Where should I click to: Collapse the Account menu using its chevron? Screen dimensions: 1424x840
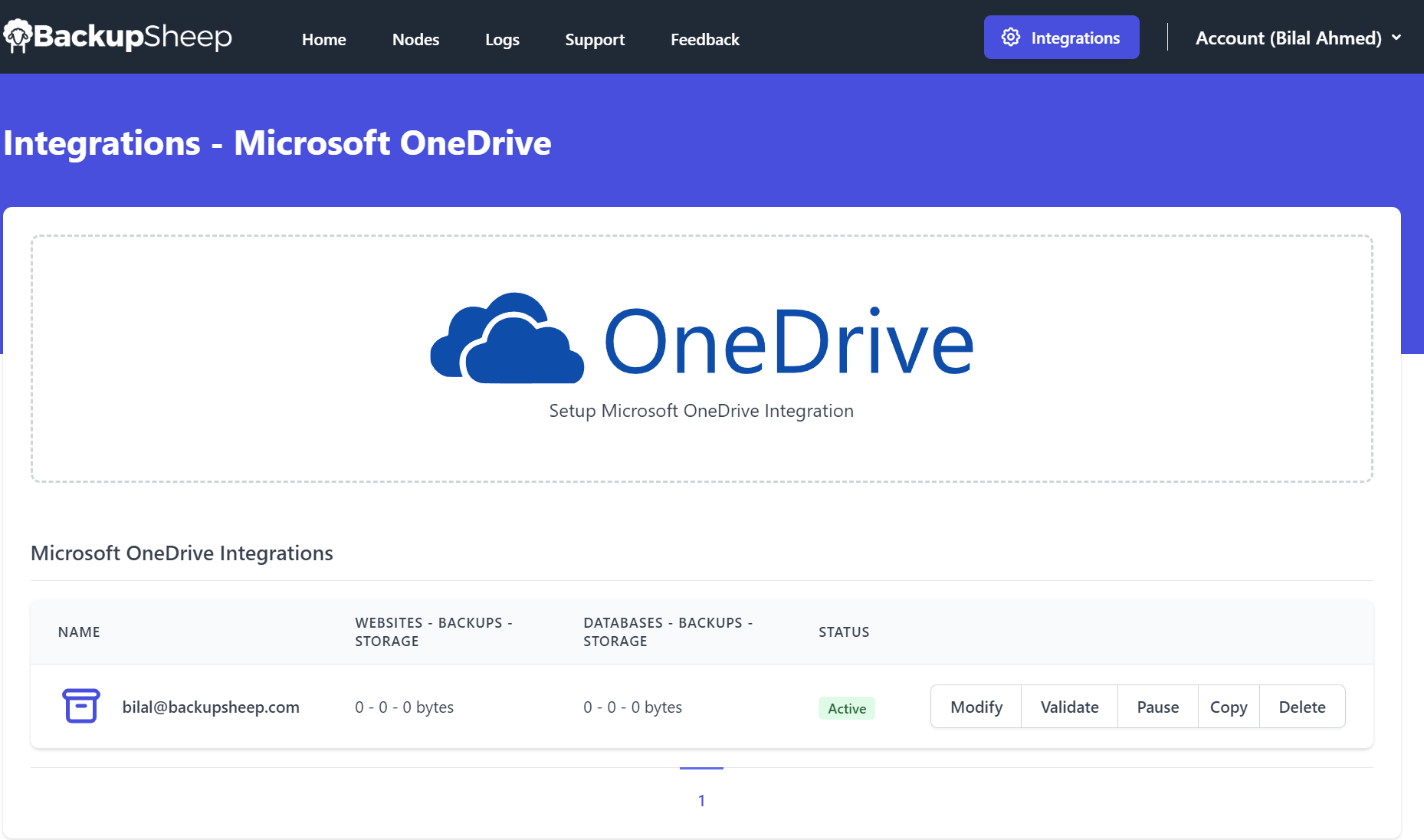click(x=1398, y=38)
